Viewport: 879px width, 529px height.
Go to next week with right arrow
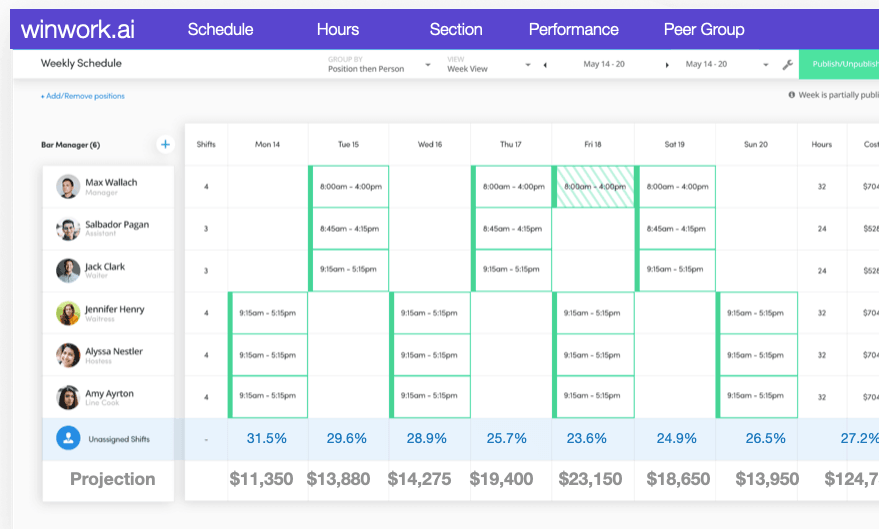click(x=667, y=65)
